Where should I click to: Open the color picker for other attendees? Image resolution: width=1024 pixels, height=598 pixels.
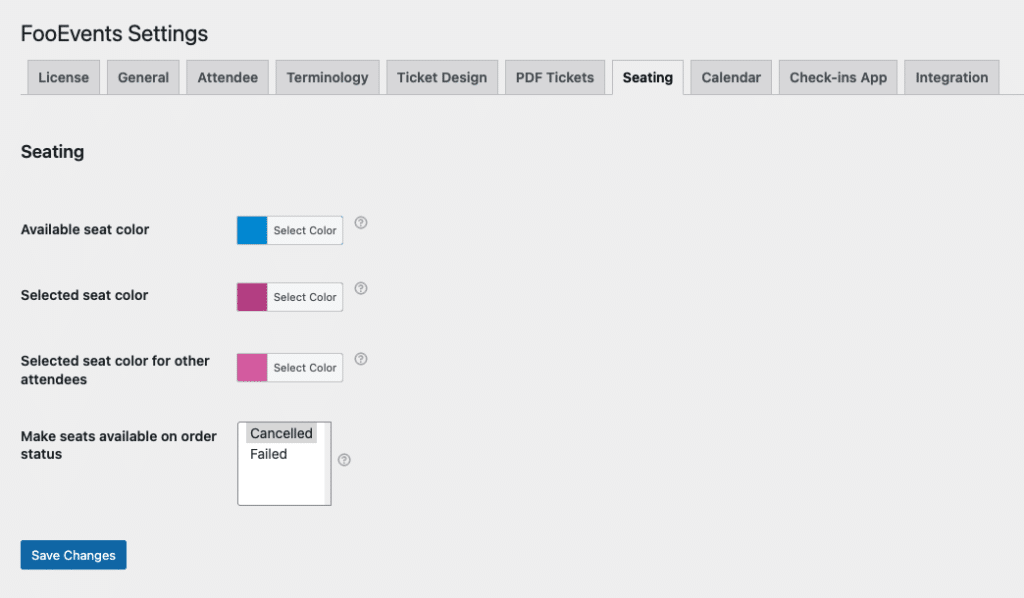coord(303,367)
